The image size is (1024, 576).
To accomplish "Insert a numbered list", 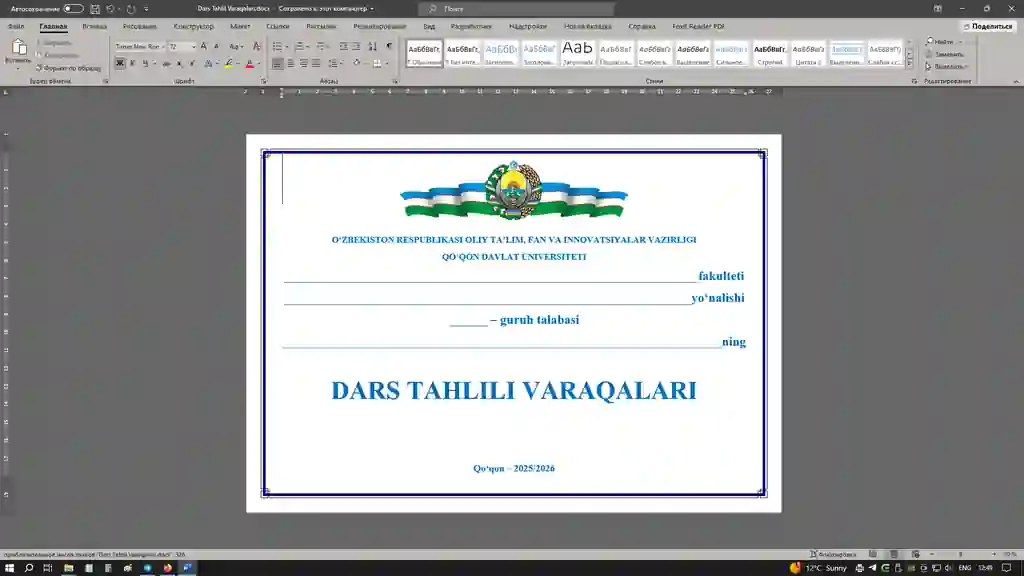I will click(x=300, y=46).
